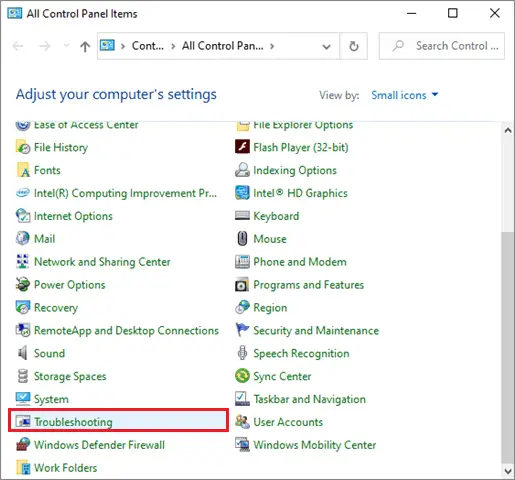Click the Sound speaker icon
Screen dimensions: 515x480
(23, 353)
